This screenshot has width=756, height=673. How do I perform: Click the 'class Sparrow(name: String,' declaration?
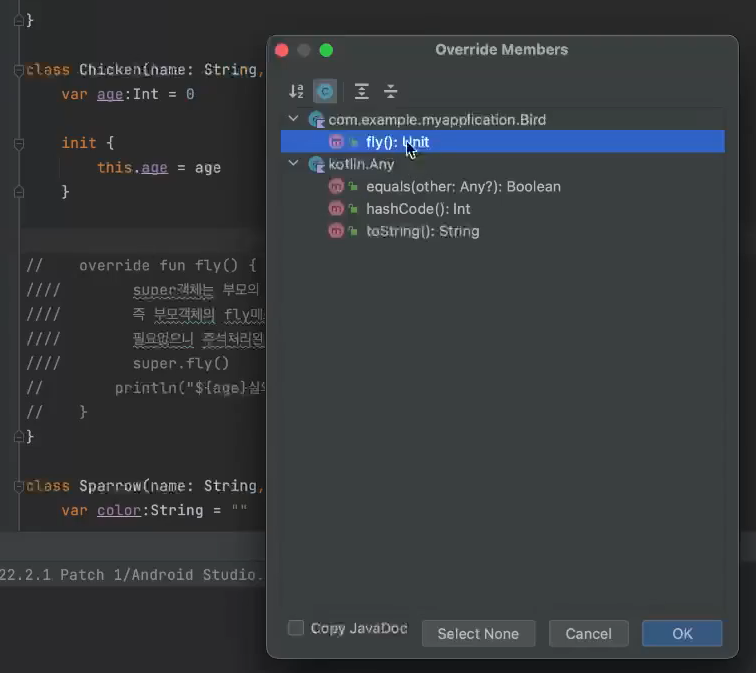[145, 486]
